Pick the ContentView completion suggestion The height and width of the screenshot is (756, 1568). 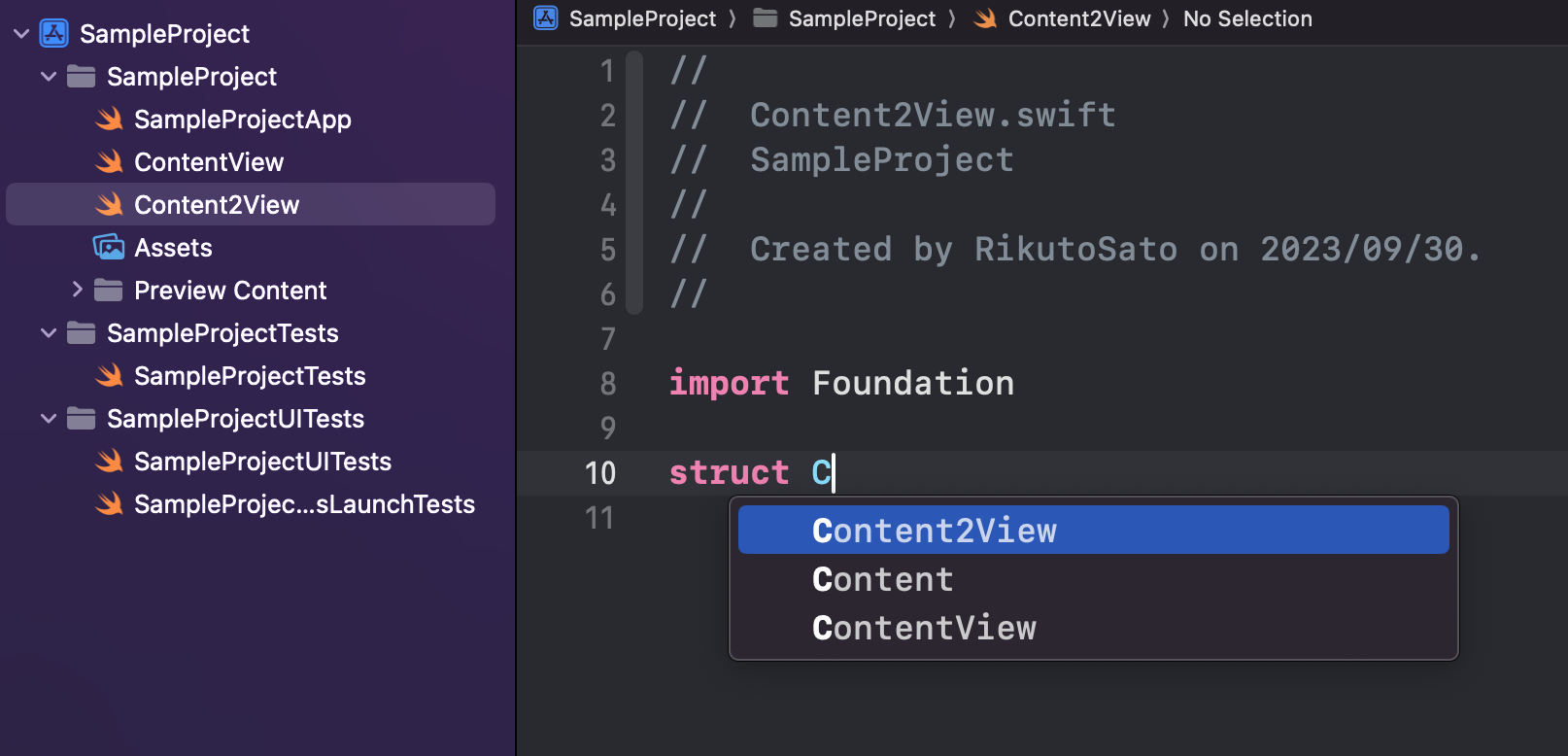[924, 628]
